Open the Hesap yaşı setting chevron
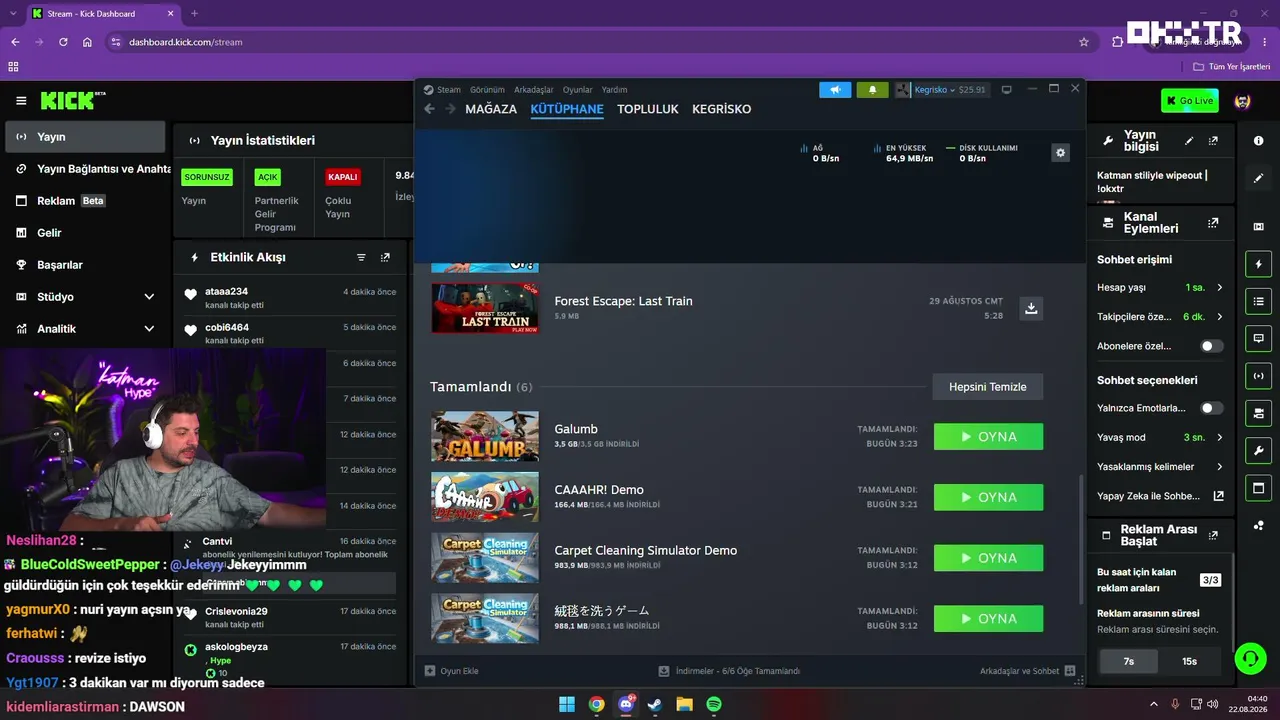This screenshot has height=720, width=1280. click(x=1220, y=288)
